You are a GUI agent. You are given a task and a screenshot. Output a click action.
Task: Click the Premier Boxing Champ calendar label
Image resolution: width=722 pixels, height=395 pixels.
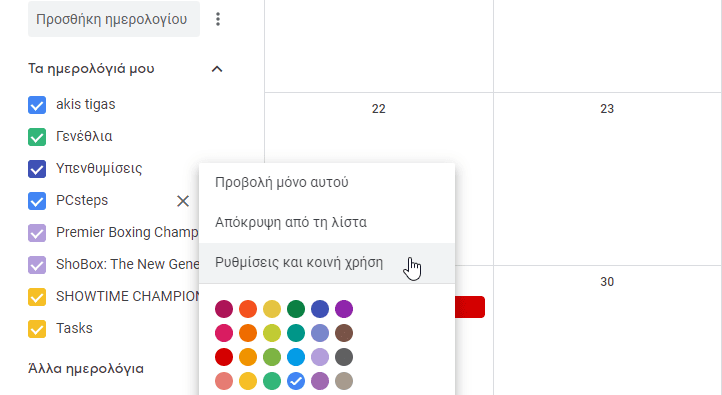coord(127,232)
